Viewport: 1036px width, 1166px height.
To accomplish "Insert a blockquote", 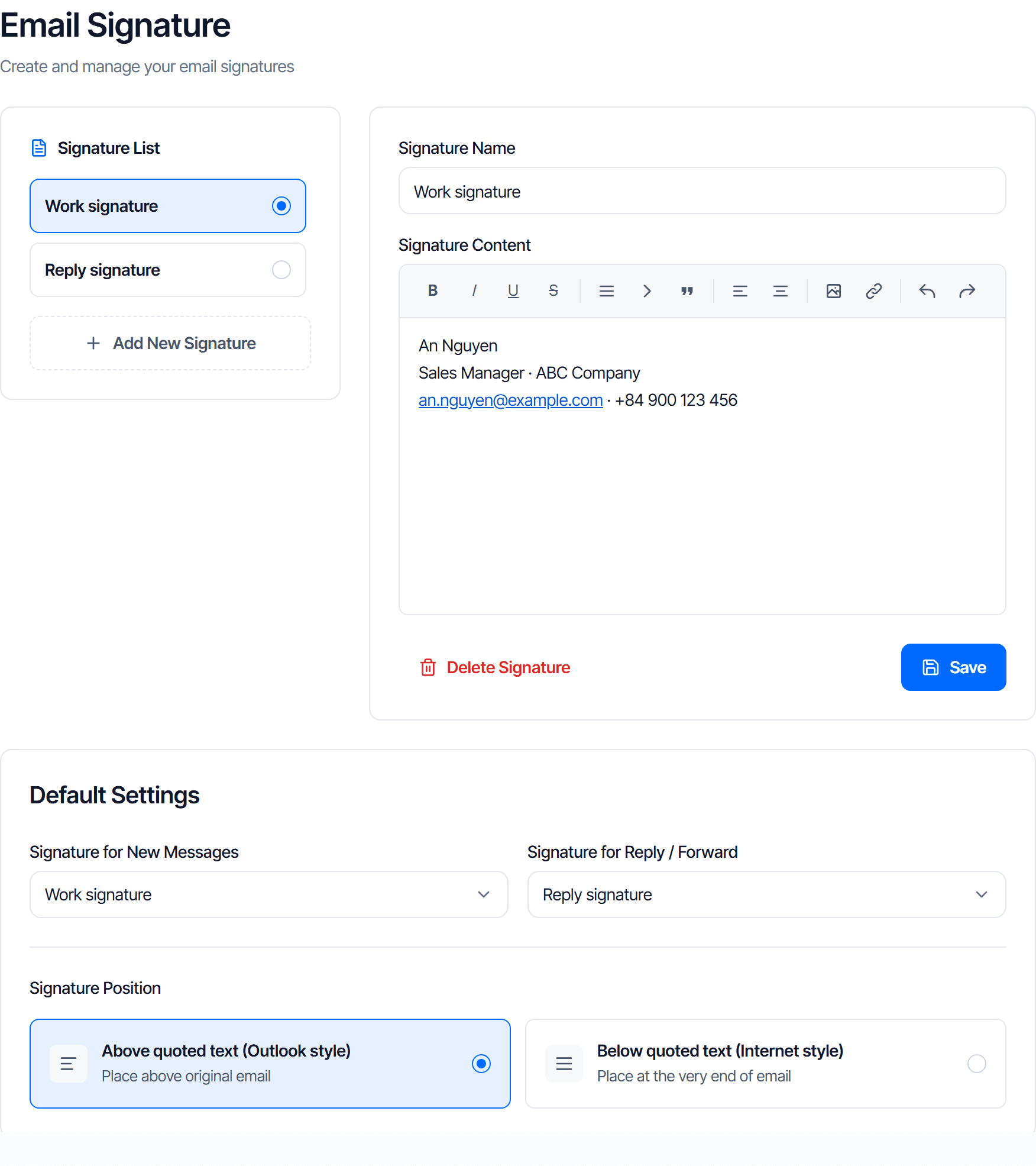I will coord(687,290).
